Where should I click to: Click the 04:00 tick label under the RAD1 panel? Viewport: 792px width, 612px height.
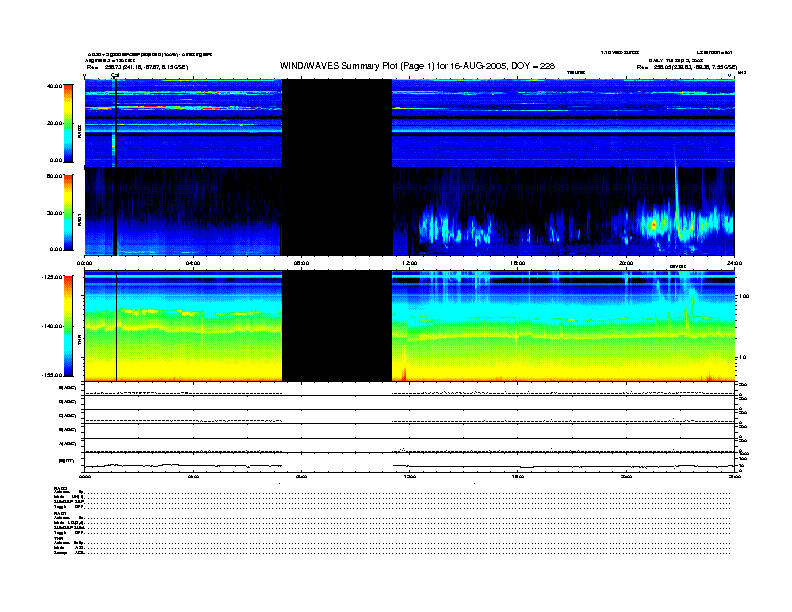[x=193, y=263]
